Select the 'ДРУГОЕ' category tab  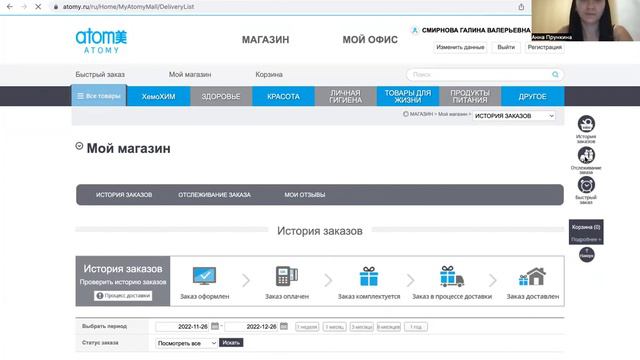(533, 96)
